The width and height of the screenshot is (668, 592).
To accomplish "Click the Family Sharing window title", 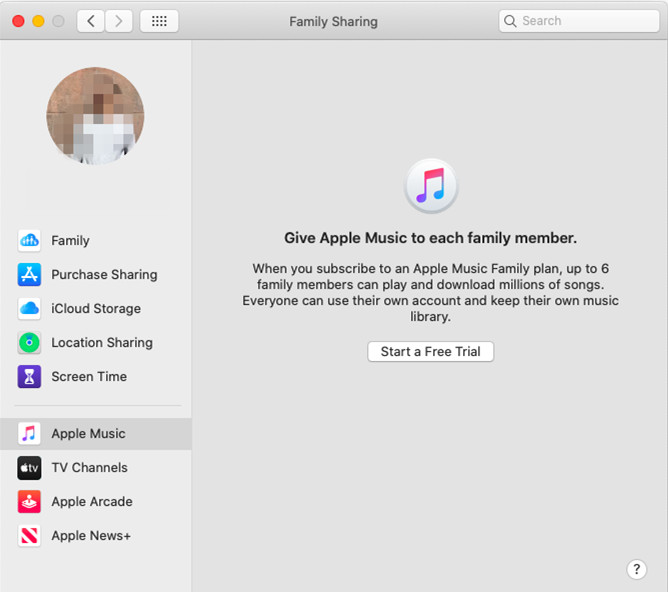I will click(x=334, y=21).
